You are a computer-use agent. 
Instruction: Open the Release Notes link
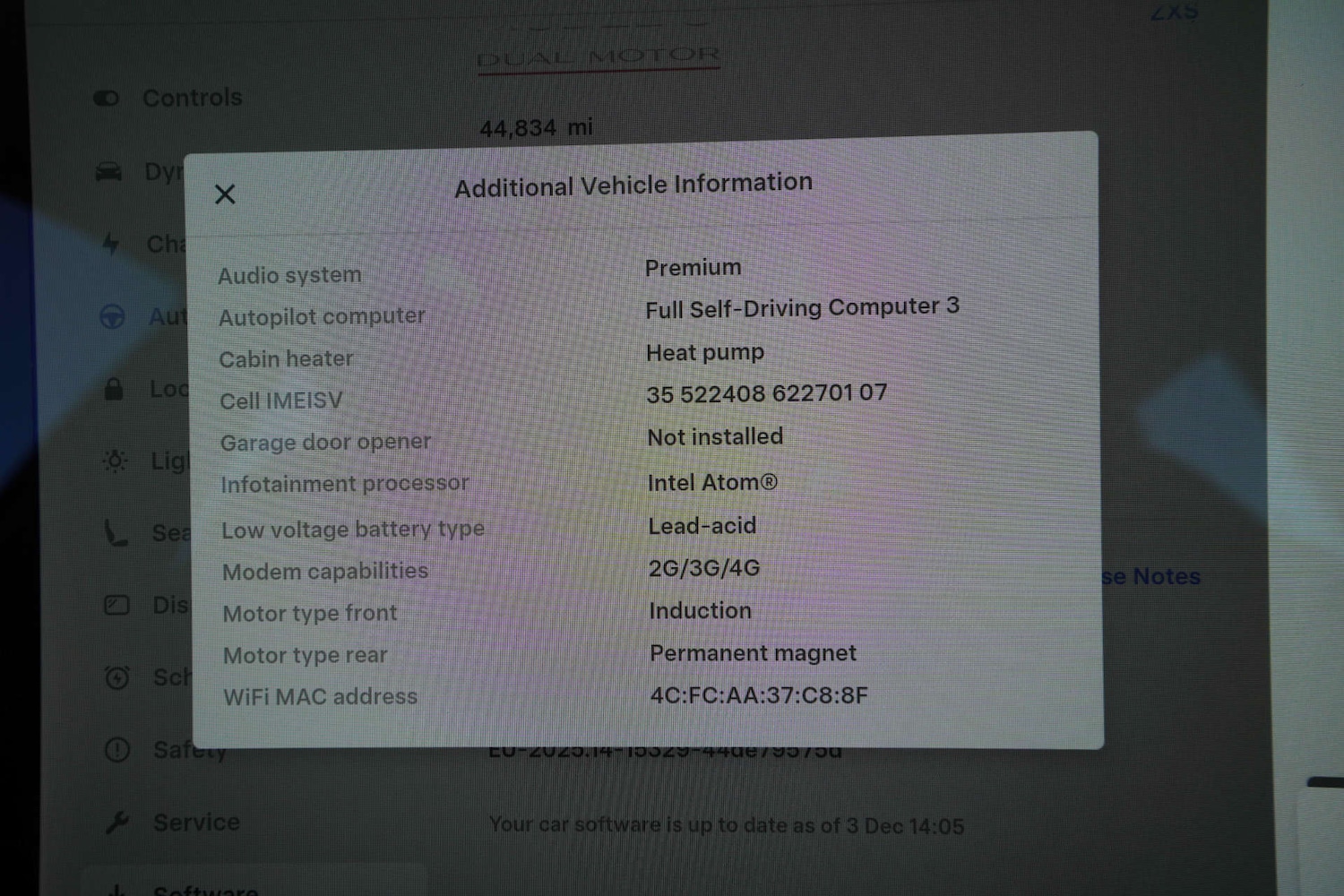[1150, 577]
